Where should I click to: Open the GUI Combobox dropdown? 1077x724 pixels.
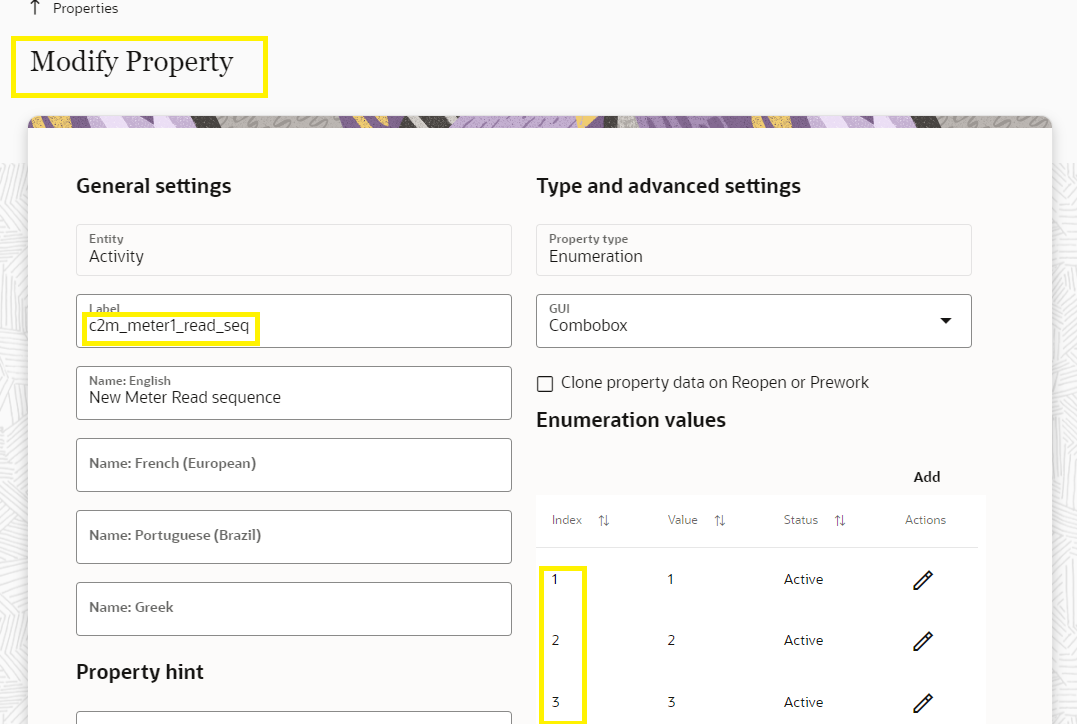(x=753, y=321)
